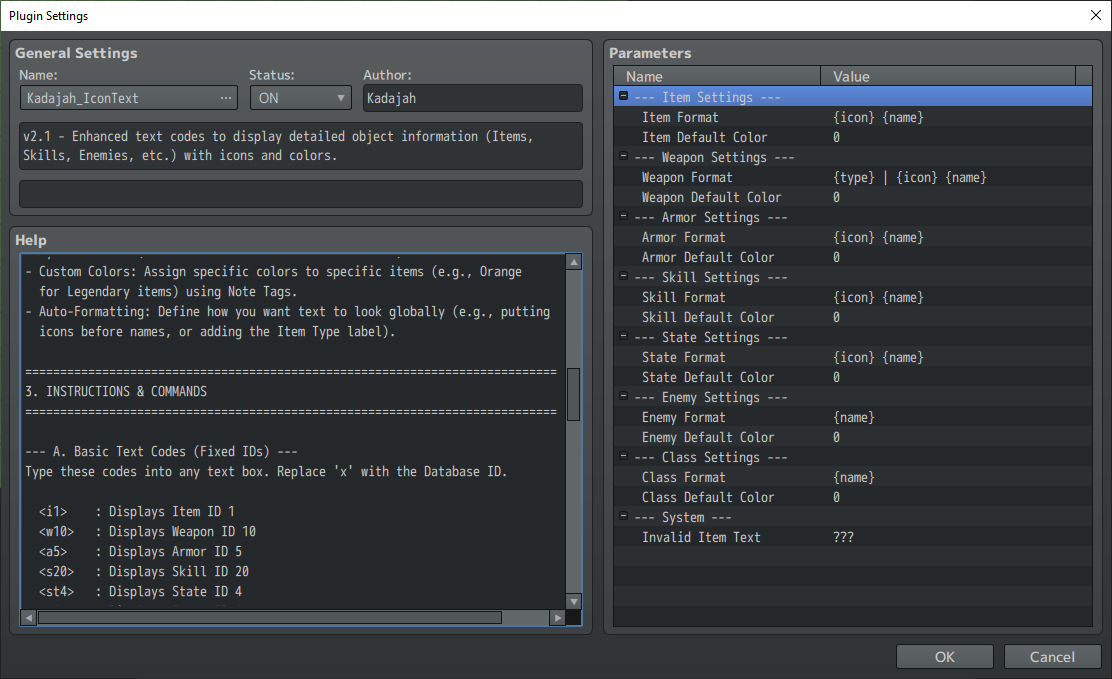Click the Help horizontal scroll right arrow
The width and height of the screenshot is (1112, 679).
coord(557,618)
